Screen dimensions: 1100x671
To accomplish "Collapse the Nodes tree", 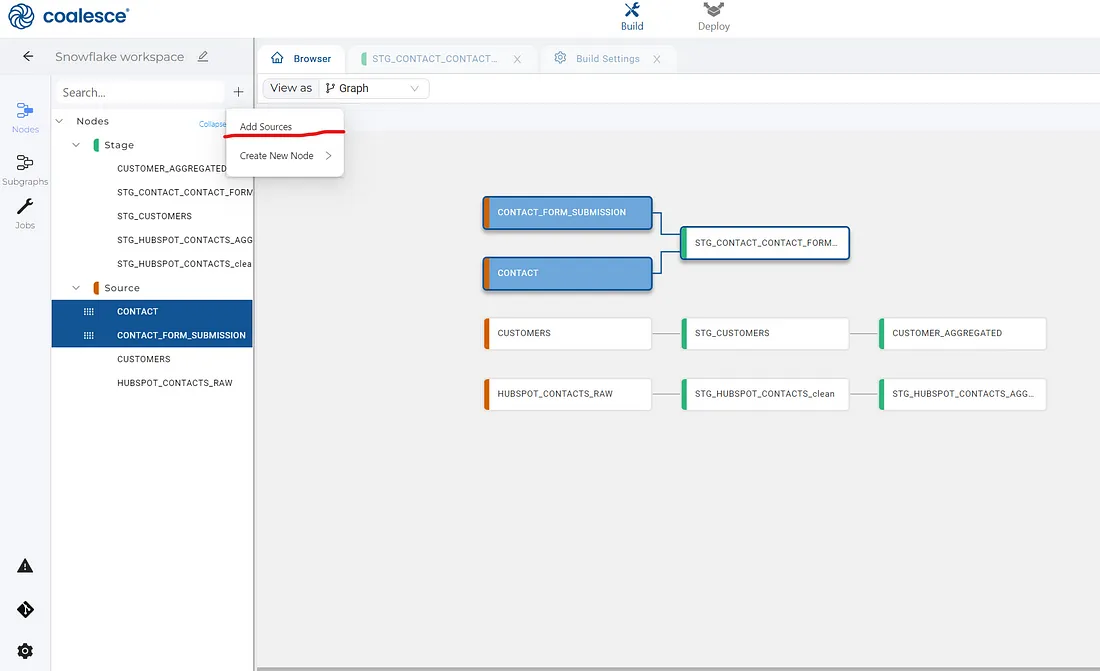I will coord(59,120).
